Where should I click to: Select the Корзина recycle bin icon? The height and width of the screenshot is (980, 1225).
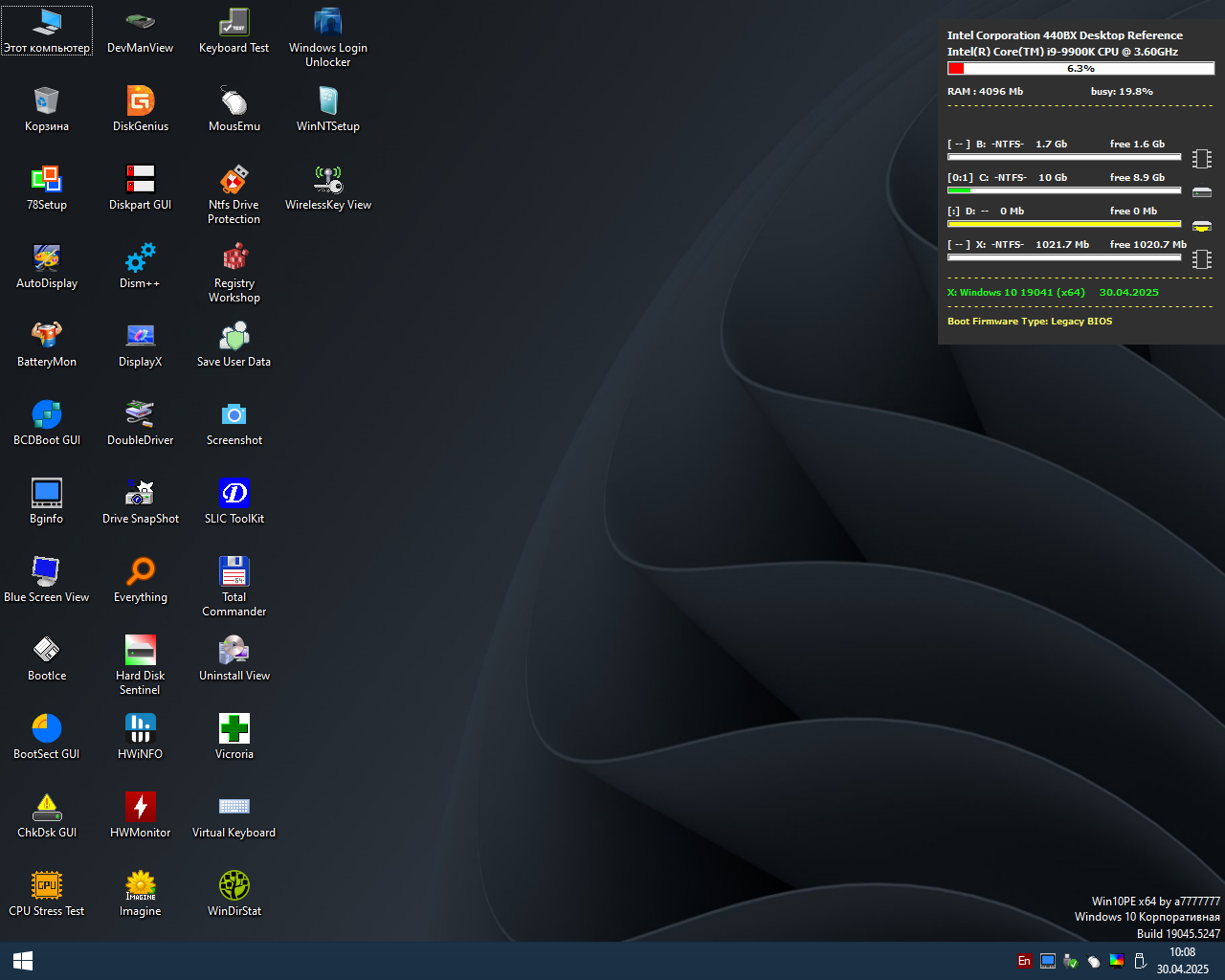point(46,109)
